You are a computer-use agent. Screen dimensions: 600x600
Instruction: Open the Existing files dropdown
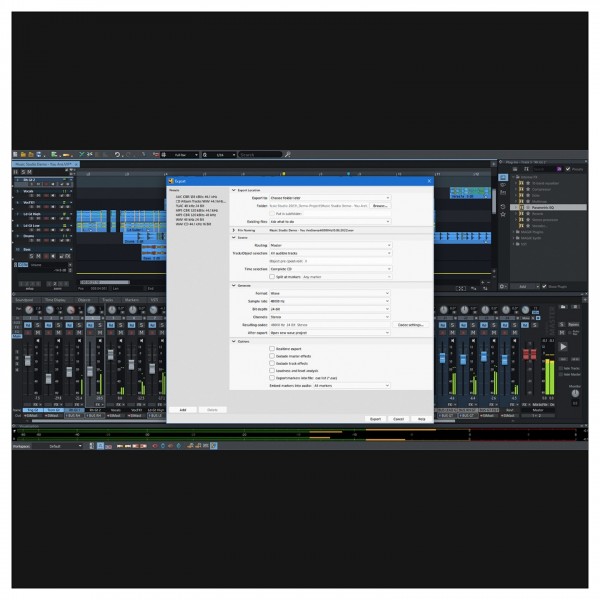(330, 222)
